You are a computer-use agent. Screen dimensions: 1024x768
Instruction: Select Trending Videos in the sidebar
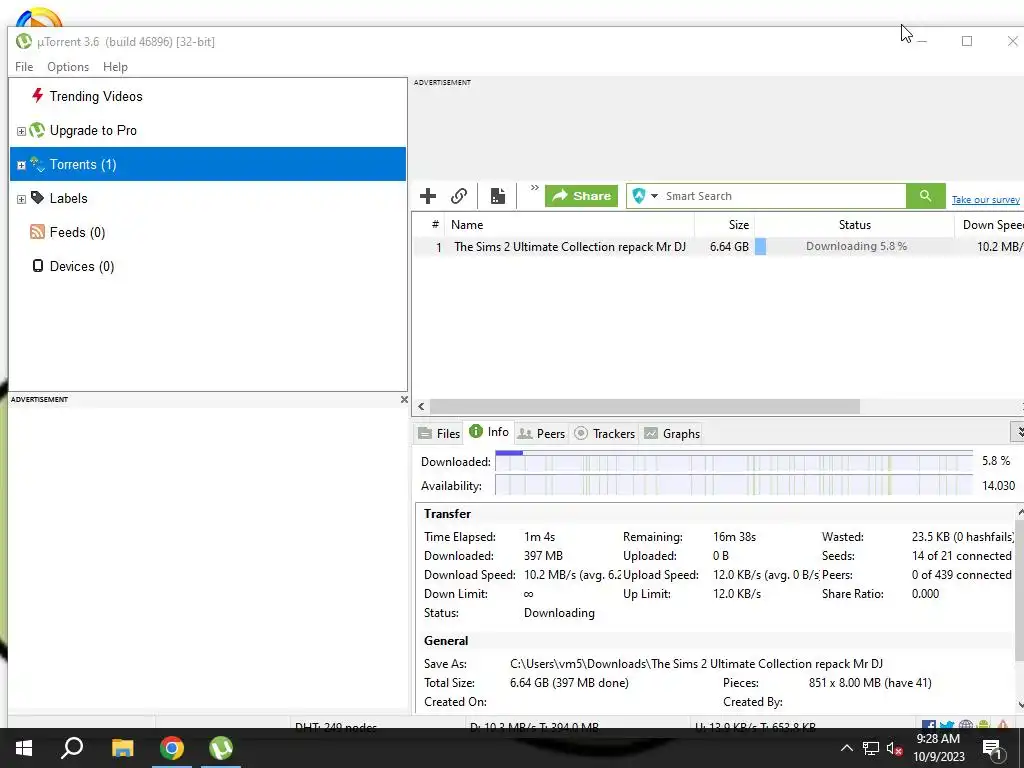(95, 97)
